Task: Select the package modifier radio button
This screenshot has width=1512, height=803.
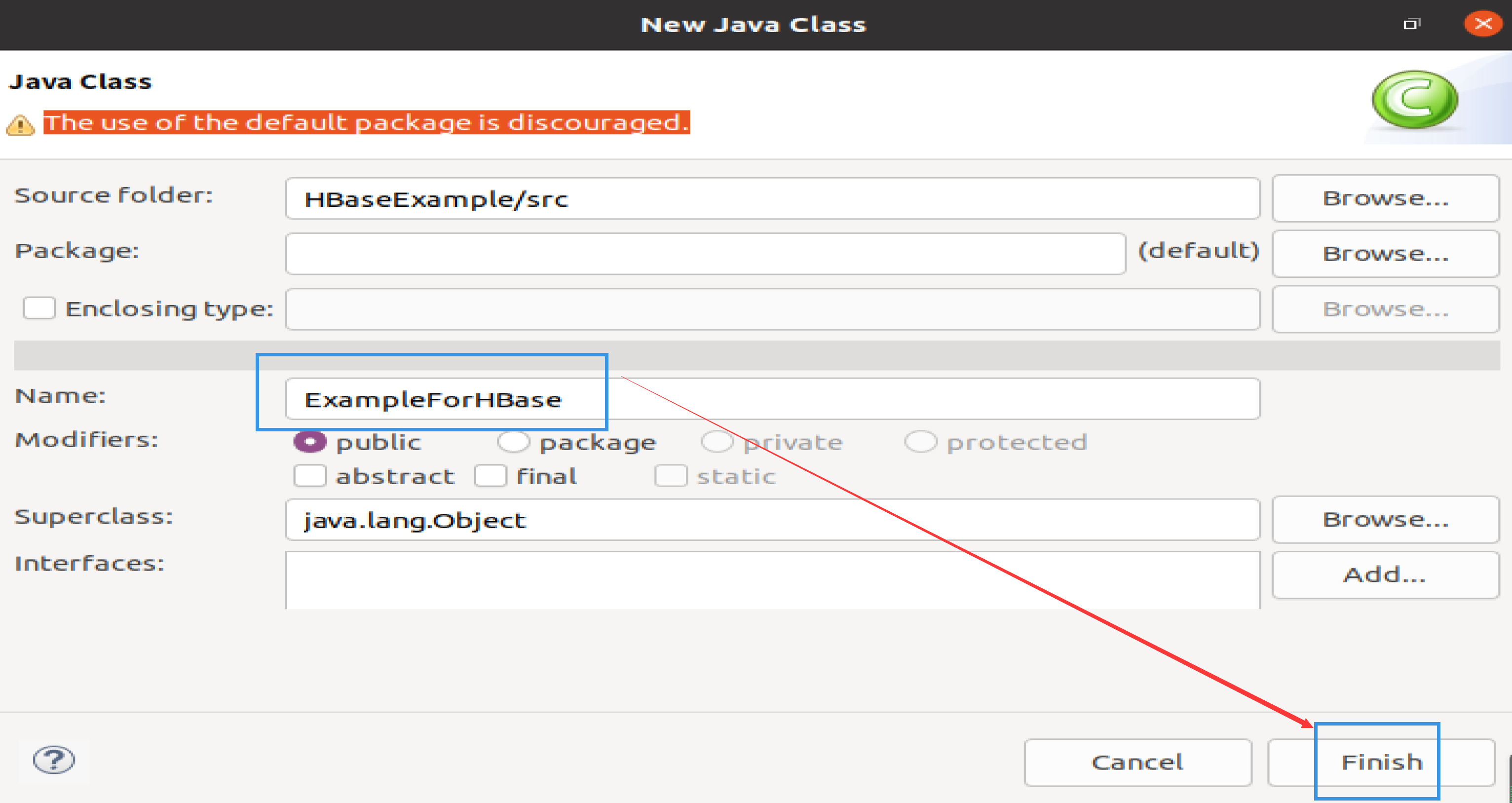Action: 513,442
